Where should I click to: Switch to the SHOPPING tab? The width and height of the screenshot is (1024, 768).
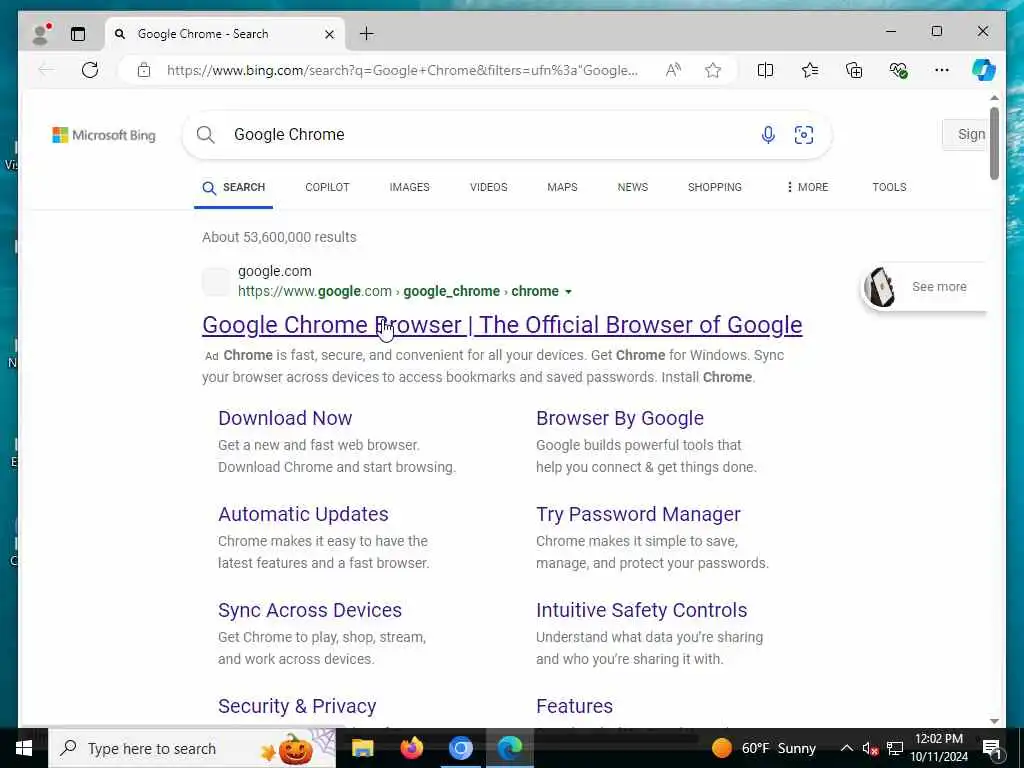pyautogui.click(x=714, y=187)
